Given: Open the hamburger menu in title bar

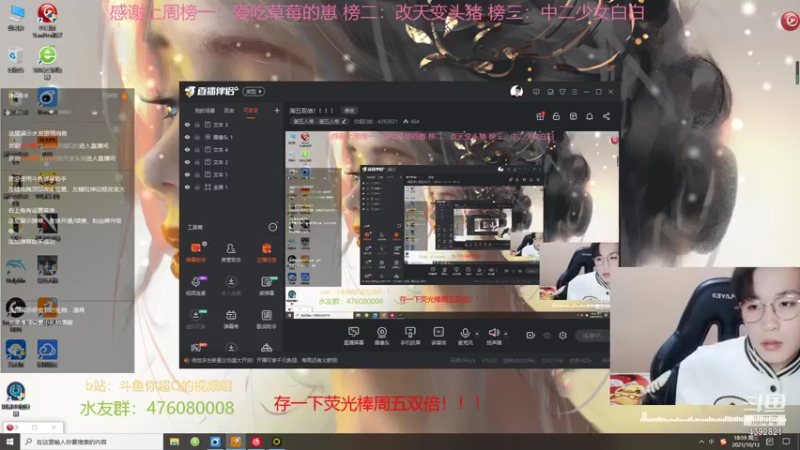Looking at the screenshot, I should [574, 92].
